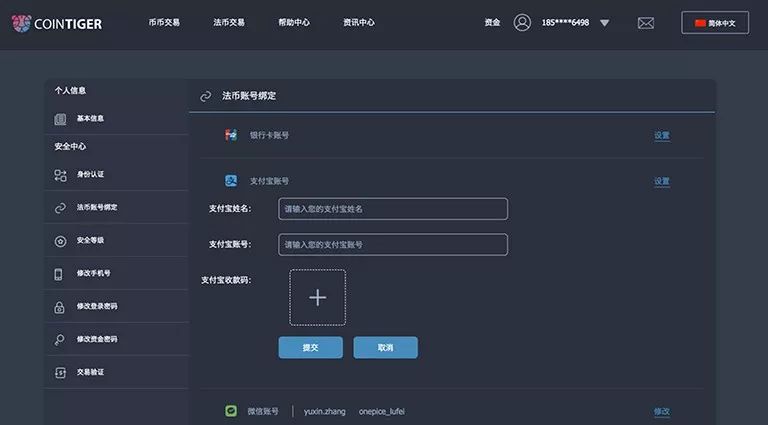Click the 法币账号绑定 page title
Viewport: 768px width, 425px height.
tap(249, 96)
